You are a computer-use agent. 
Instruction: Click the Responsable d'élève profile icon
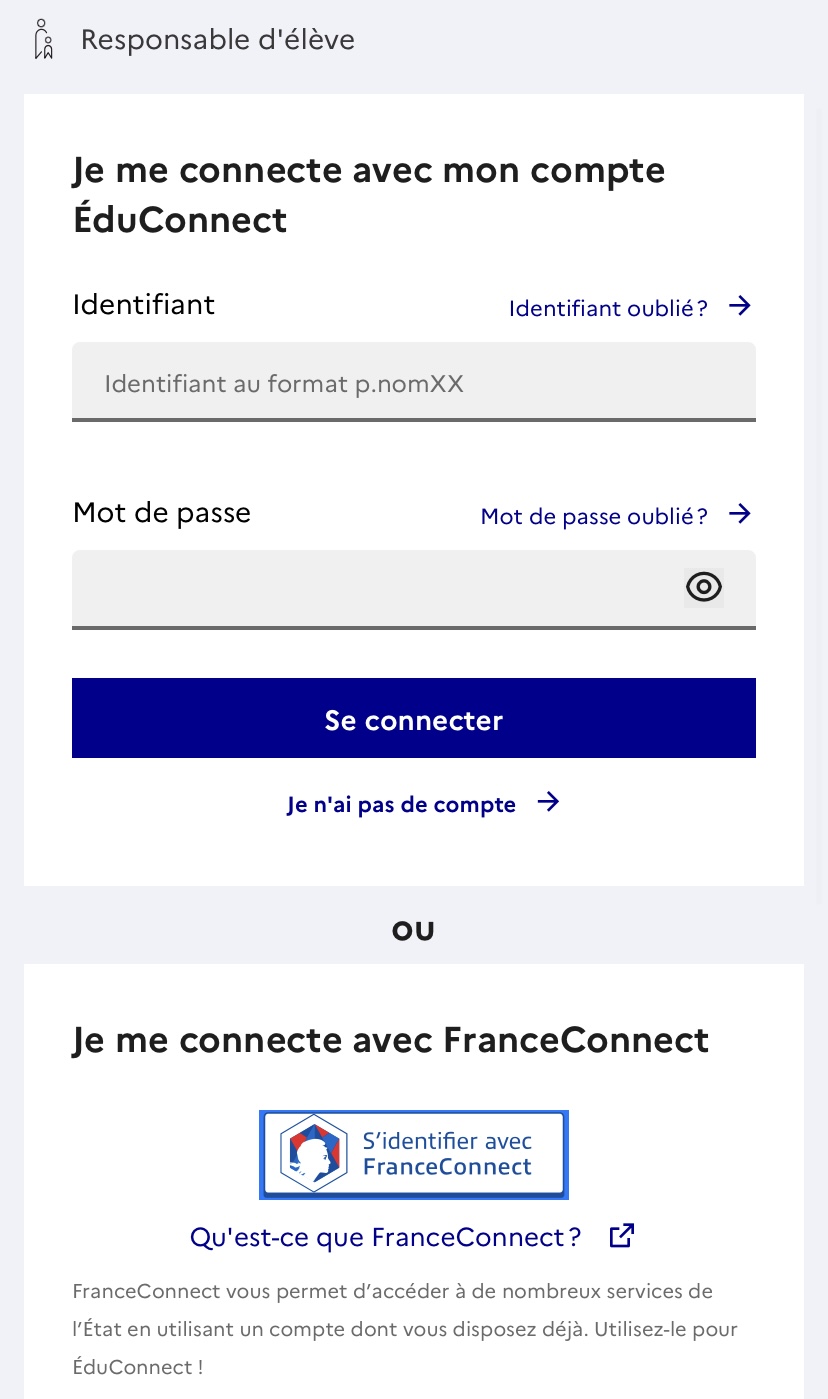pyautogui.click(x=42, y=40)
